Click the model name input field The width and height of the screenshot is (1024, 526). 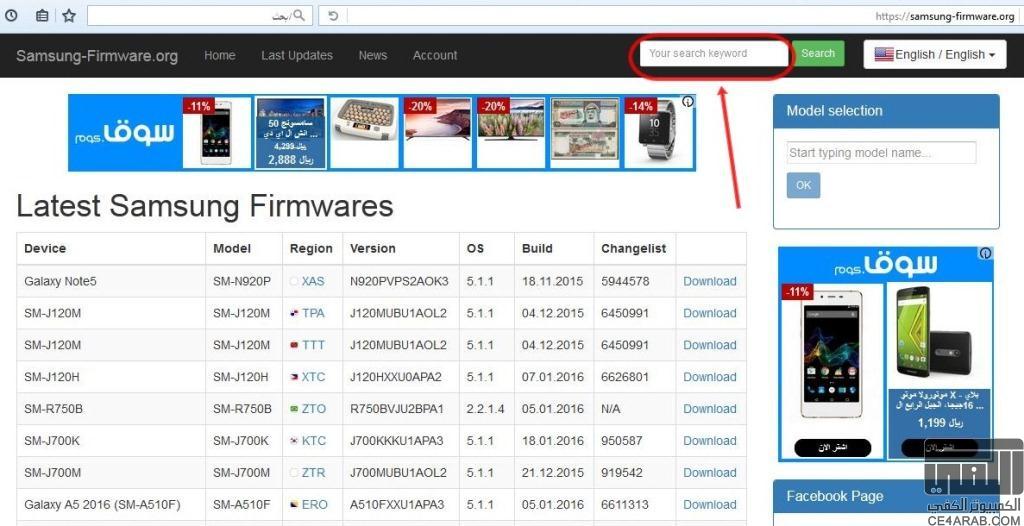point(881,153)
